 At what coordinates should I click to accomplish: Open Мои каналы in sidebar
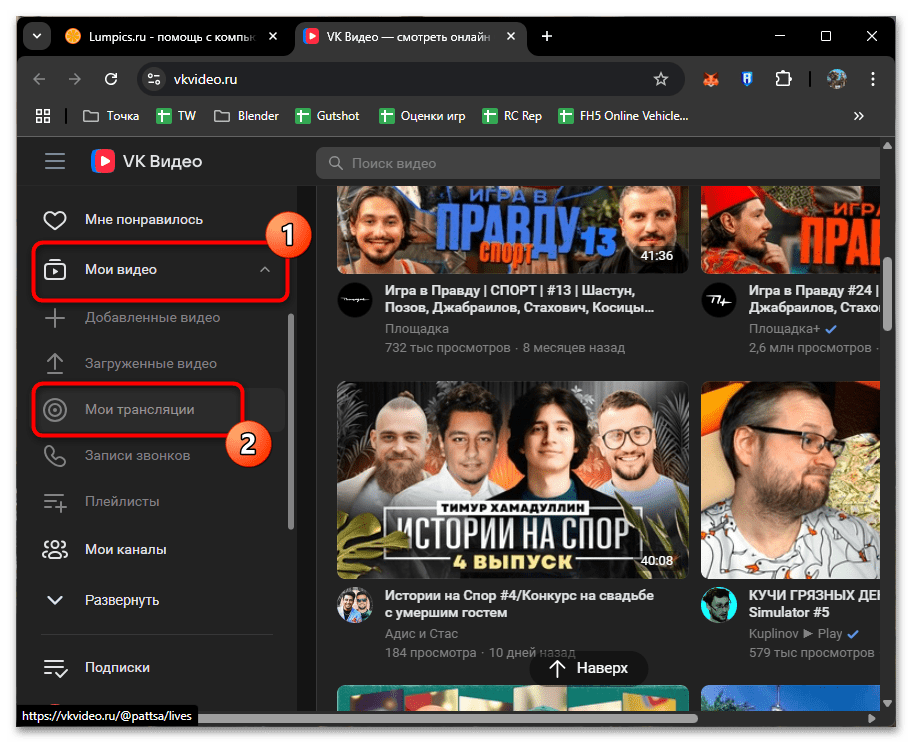(125, 549)
